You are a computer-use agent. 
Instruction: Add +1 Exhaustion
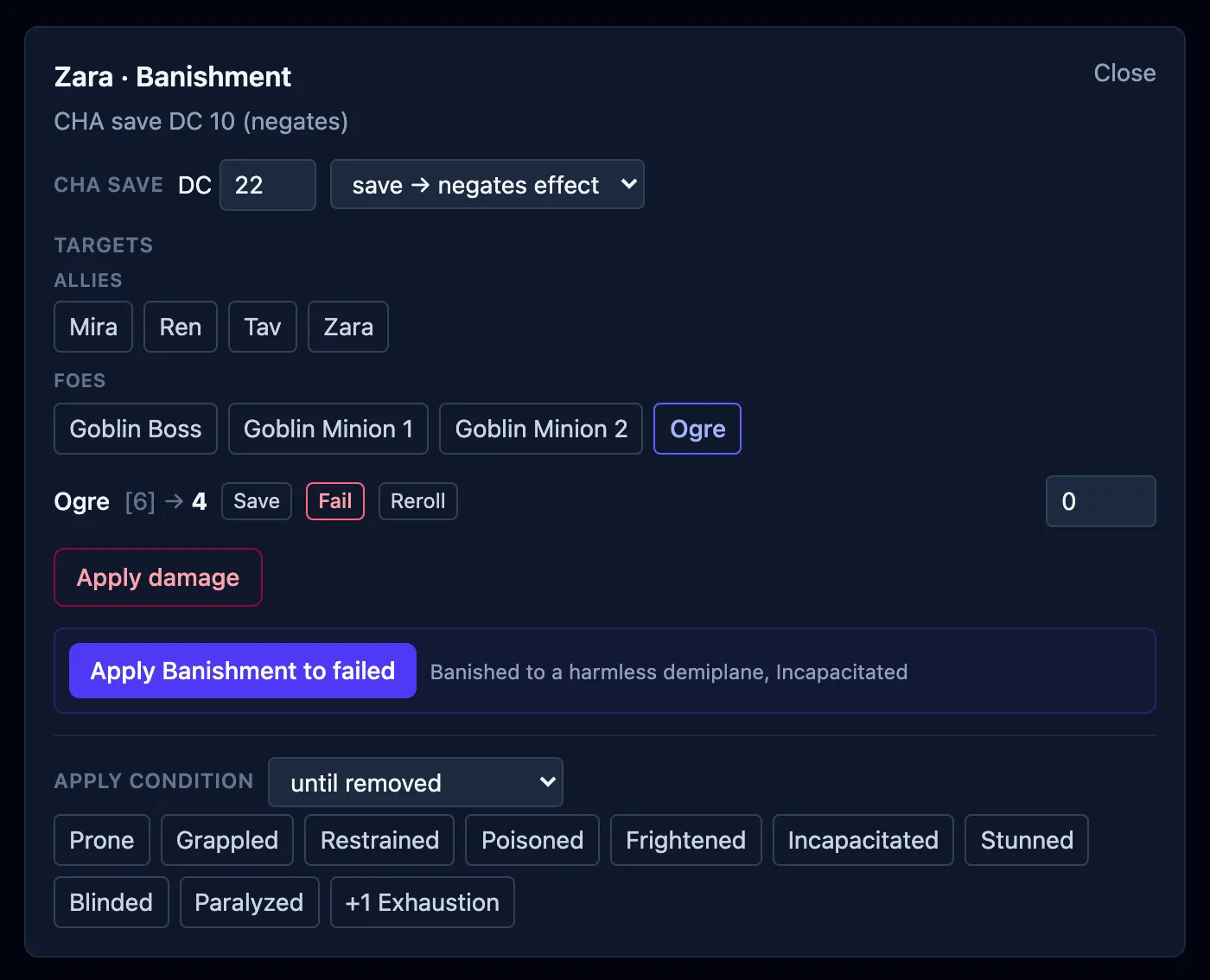tap(423, 902)
